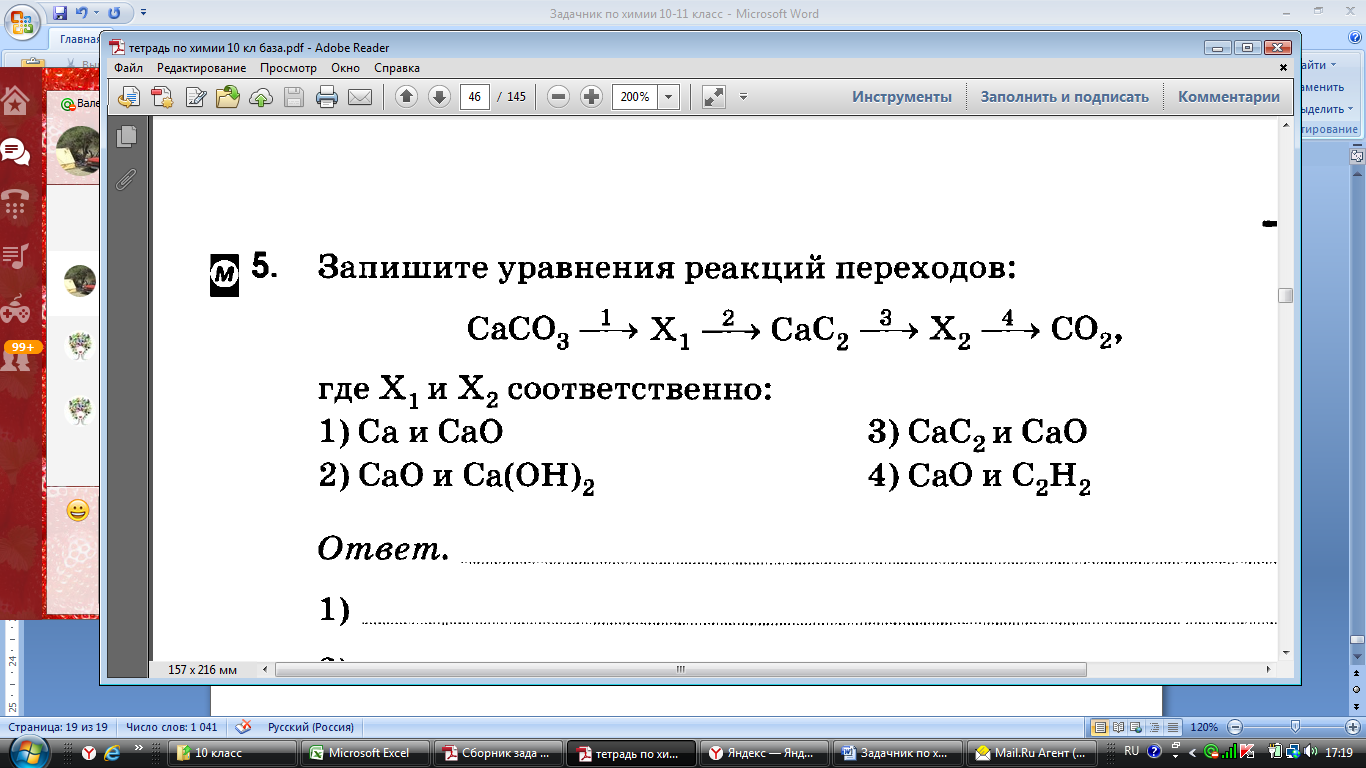Click the horizontal scrollbar thumb in Adobe Reader
The image size is (1366, 768).
680,669
